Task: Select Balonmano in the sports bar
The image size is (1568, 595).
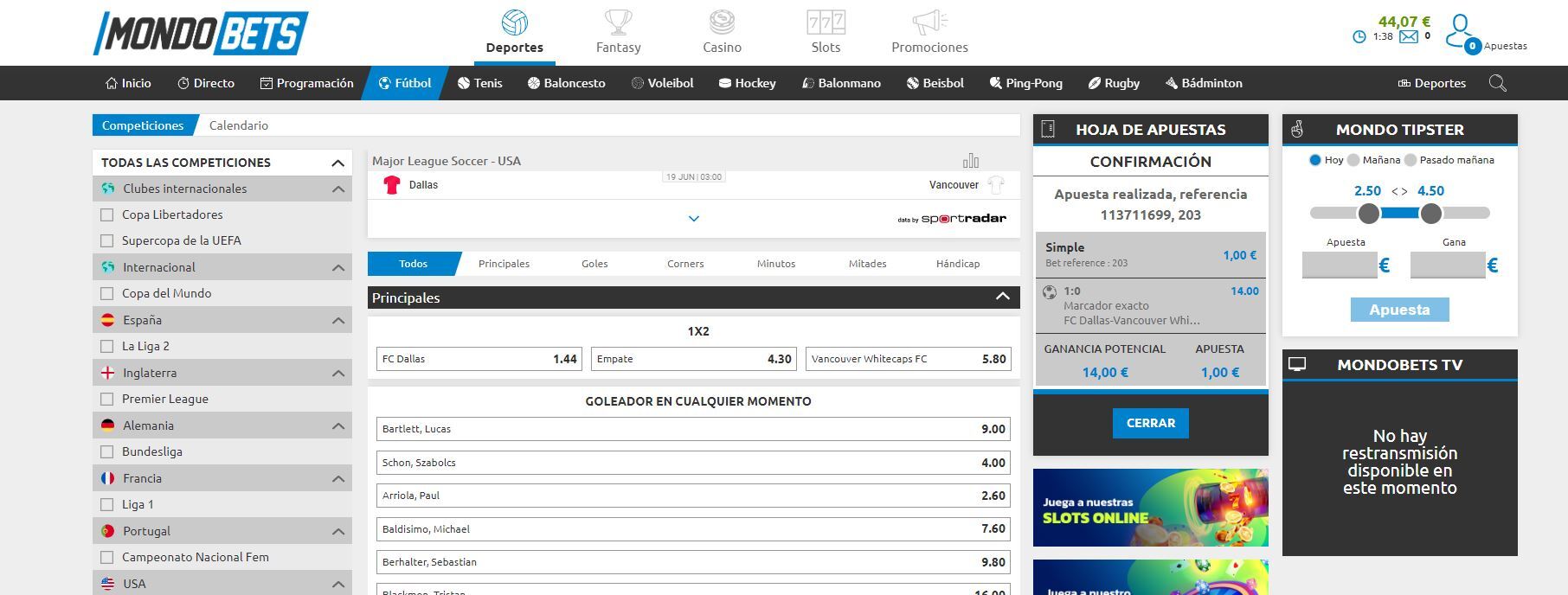Action: pos(841,83)
